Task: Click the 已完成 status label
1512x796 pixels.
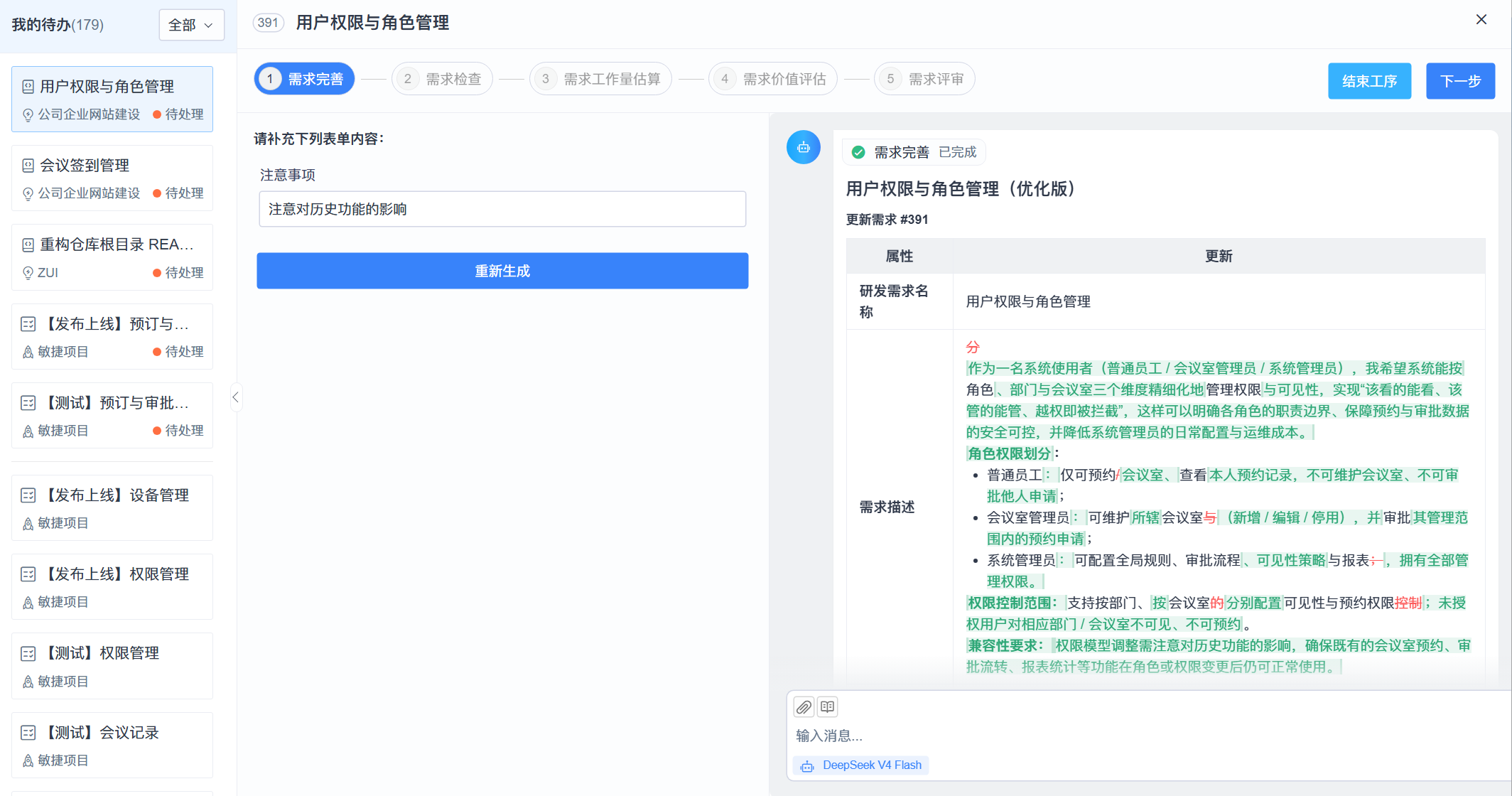Action: tap(957, 152)
